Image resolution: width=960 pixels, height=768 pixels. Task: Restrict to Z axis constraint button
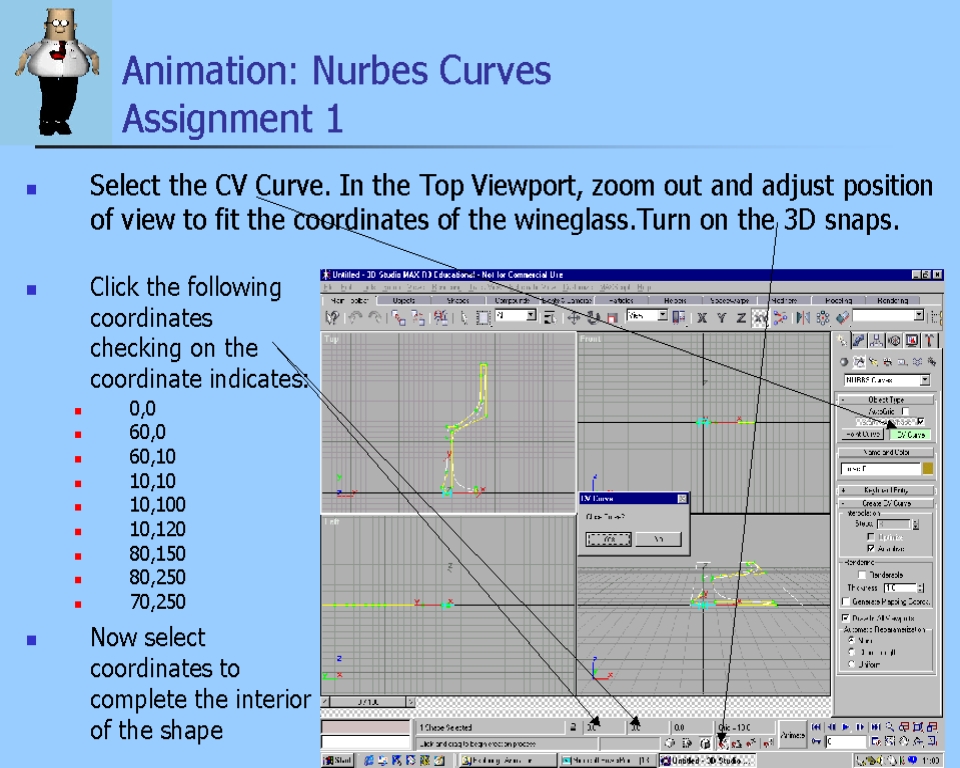pos(741,317)
